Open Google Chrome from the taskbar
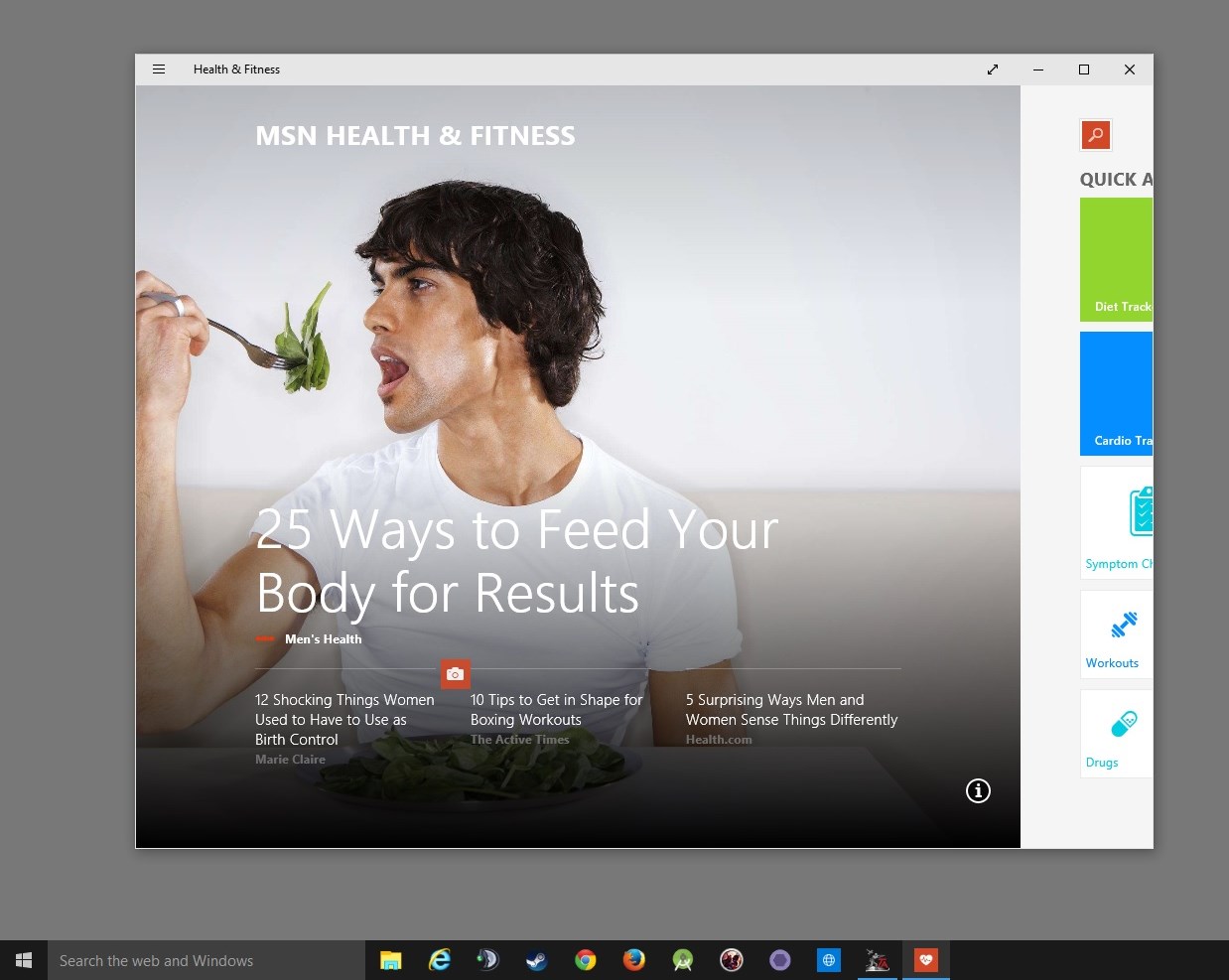This screenshot has height=980, width=1229. click(585, 960)
